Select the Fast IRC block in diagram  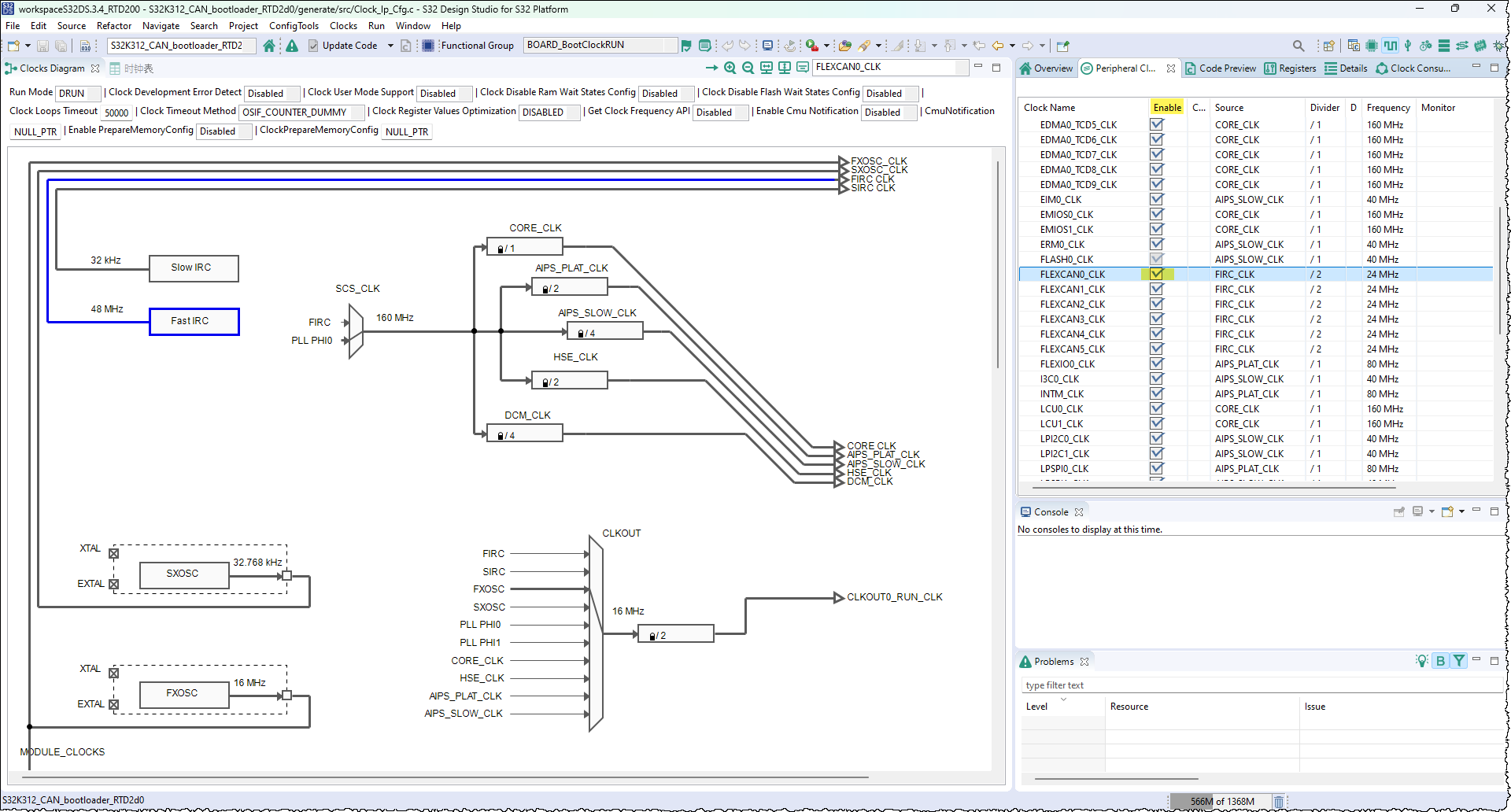(x=194, y=321)
